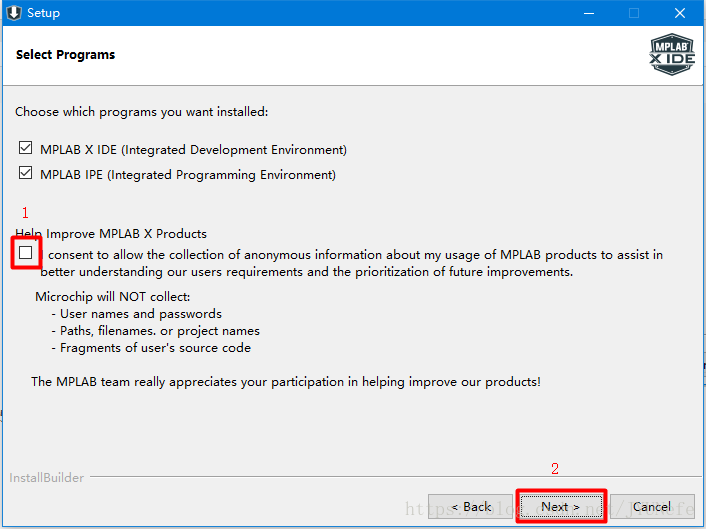706x529 pixels.
Task: Uncheck the MPLAB X IDE checkbox
Action: pyautogui.click(x=25, y=149)
